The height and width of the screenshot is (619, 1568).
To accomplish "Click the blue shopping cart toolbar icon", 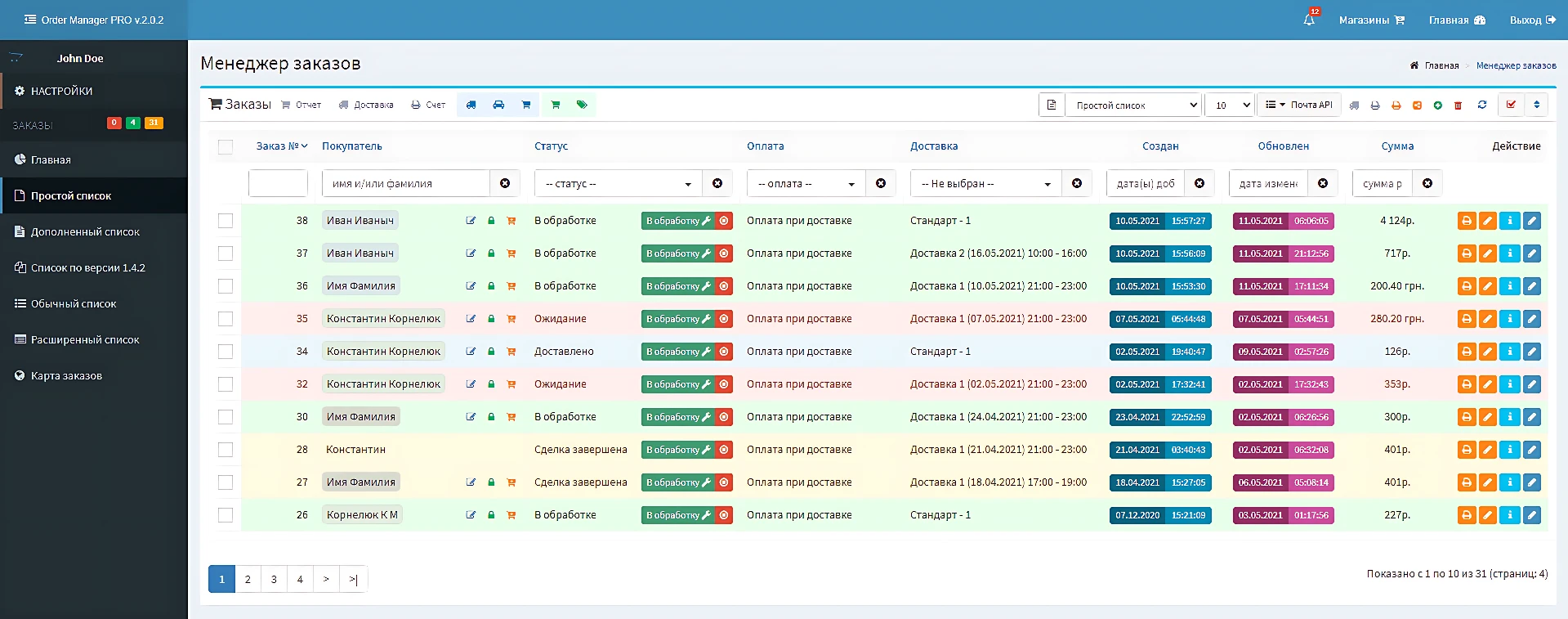I will (x=526, y=105).
